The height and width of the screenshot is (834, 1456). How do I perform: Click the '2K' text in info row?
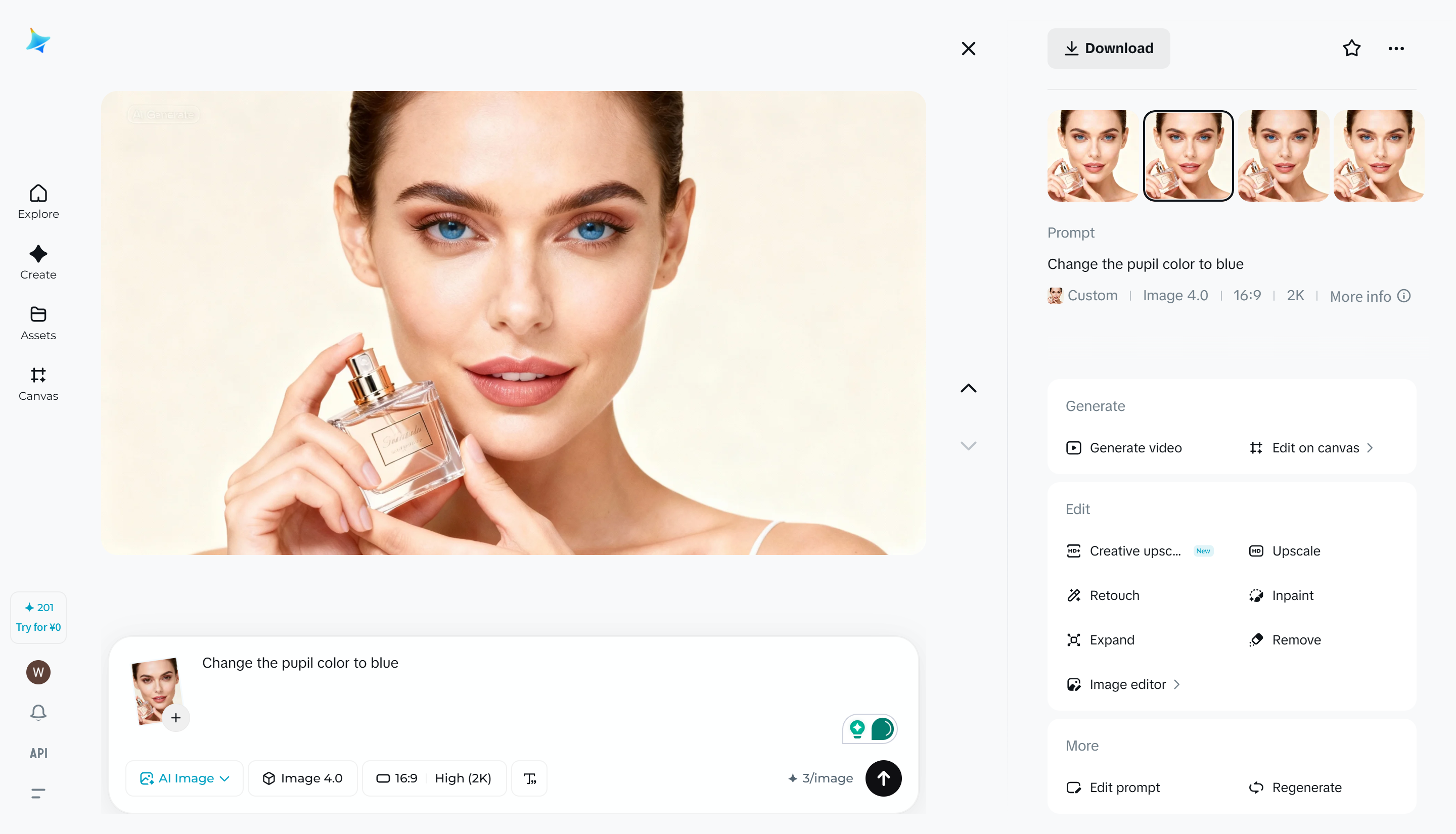pyautogui.click(x=1295, y=296)
